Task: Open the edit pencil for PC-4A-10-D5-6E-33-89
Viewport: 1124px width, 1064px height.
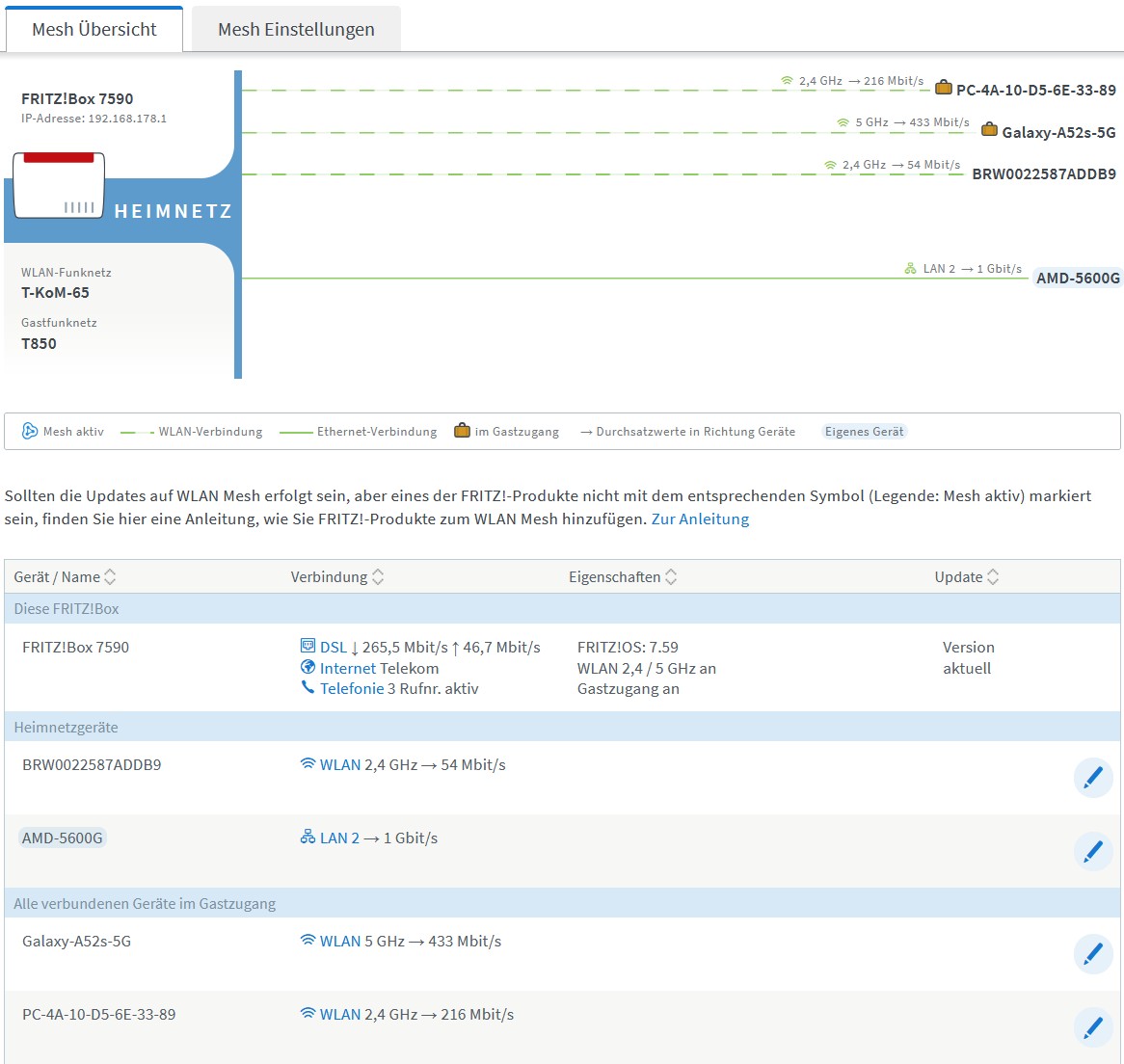Action: [1092, 1027]
